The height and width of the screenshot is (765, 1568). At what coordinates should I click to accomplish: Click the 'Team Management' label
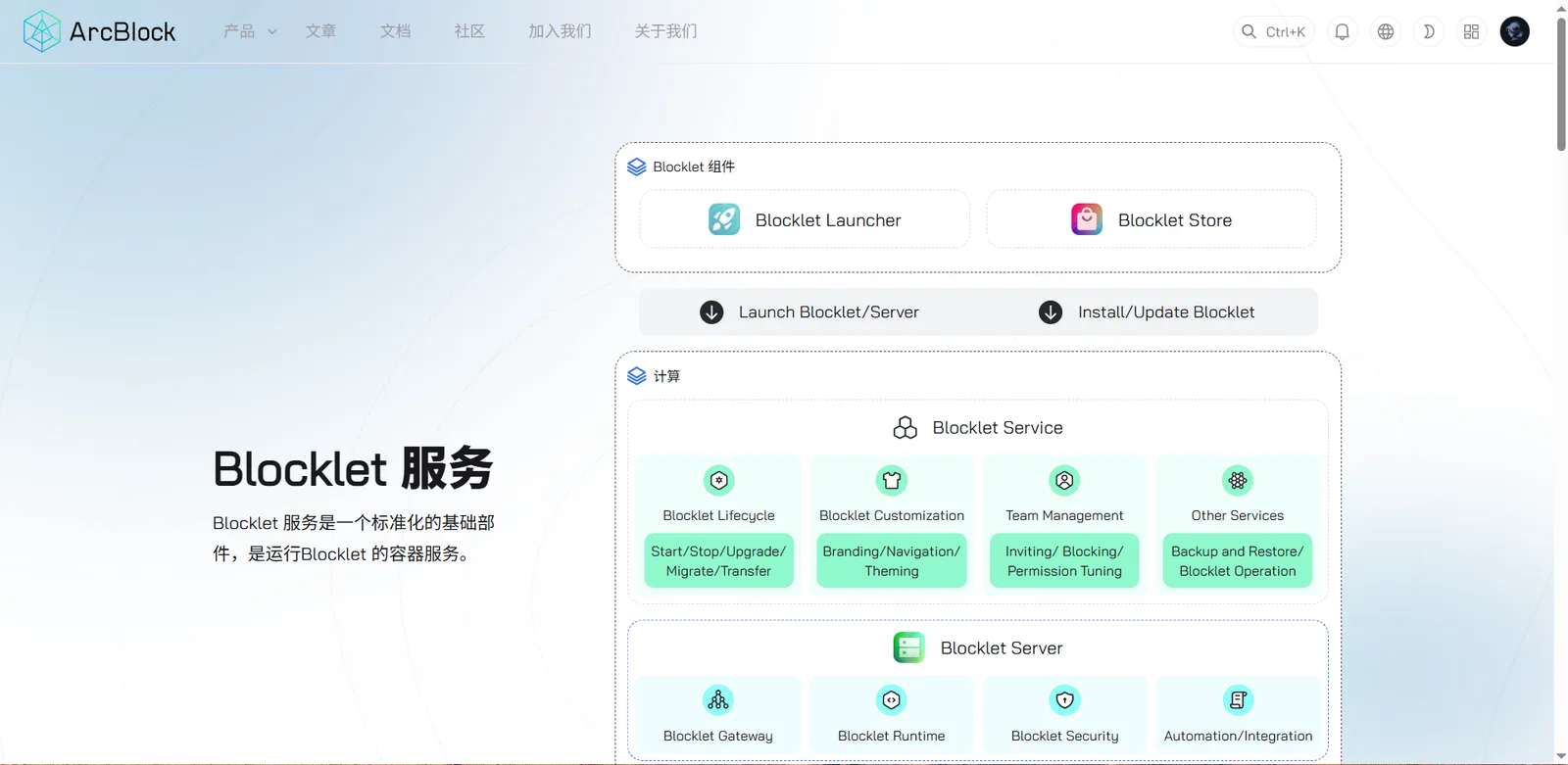pos(1064,515)
